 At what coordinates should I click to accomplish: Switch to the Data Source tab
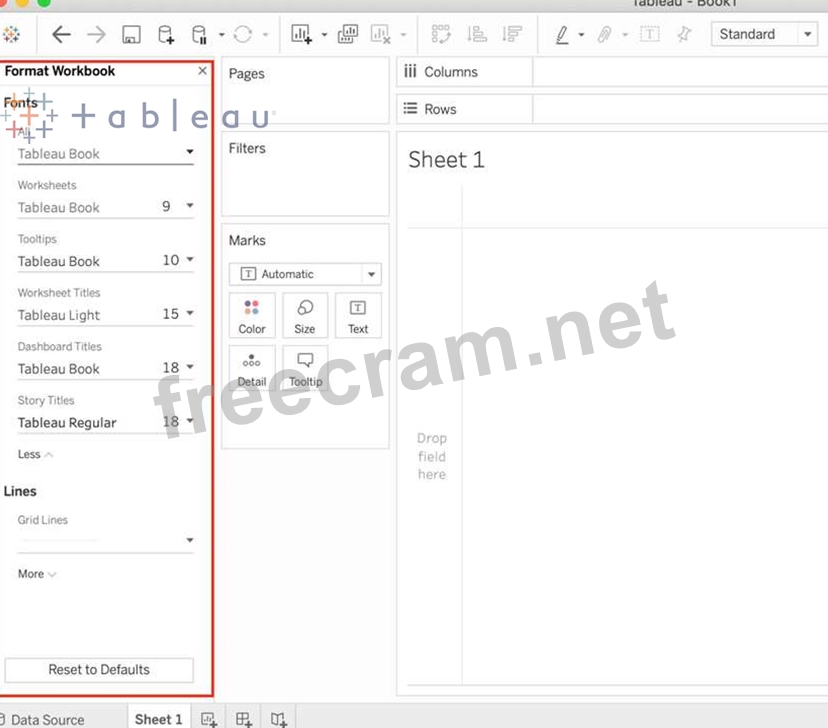click(46, 719)
